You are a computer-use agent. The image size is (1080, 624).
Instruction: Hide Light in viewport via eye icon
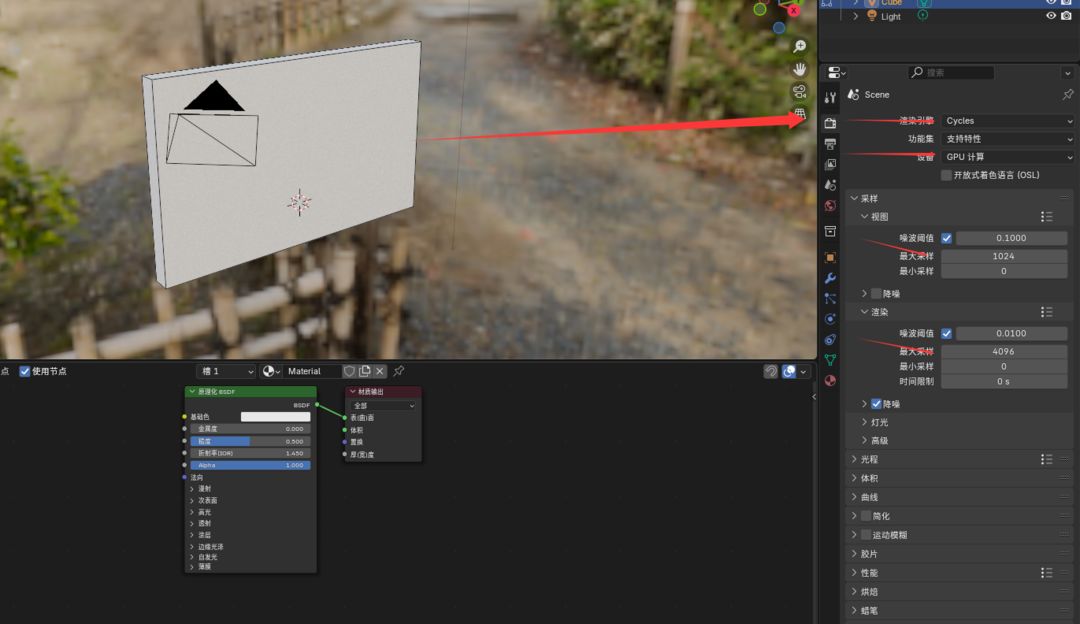click(x=1051, y=16)
